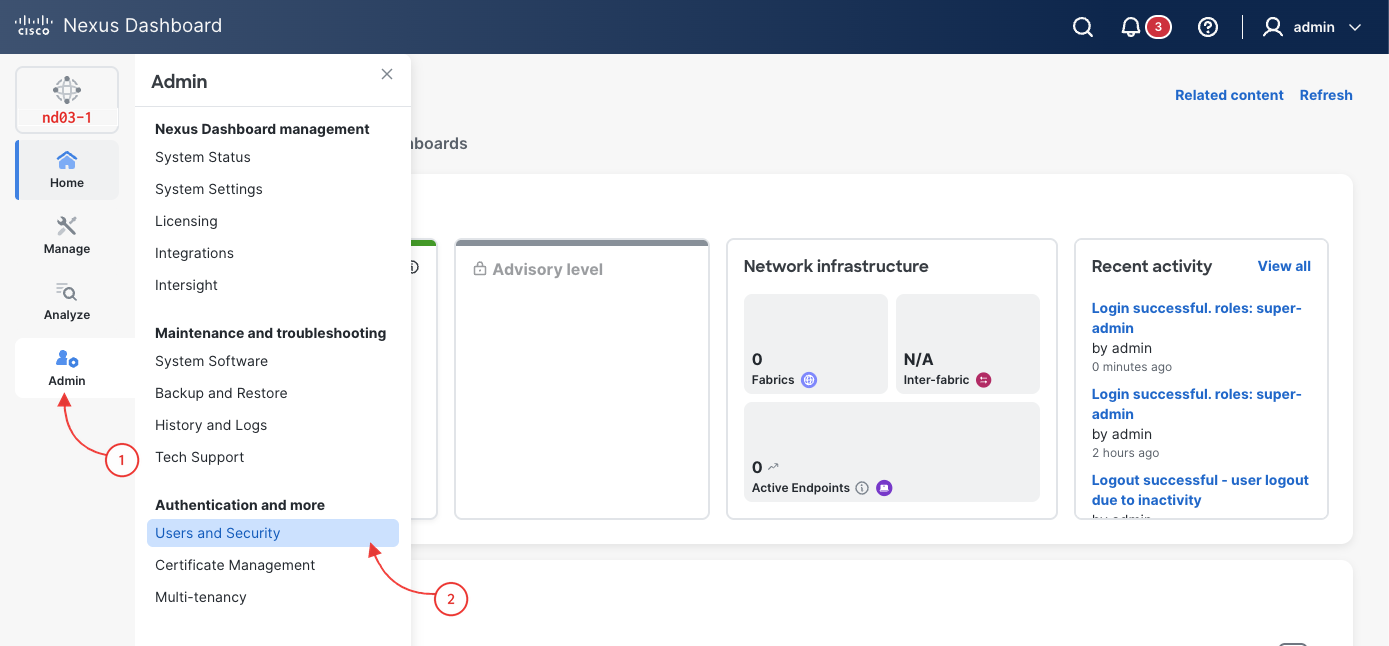Open the Related content link
Viewport: 1389px width, 646px height.
click(1229, 95)
